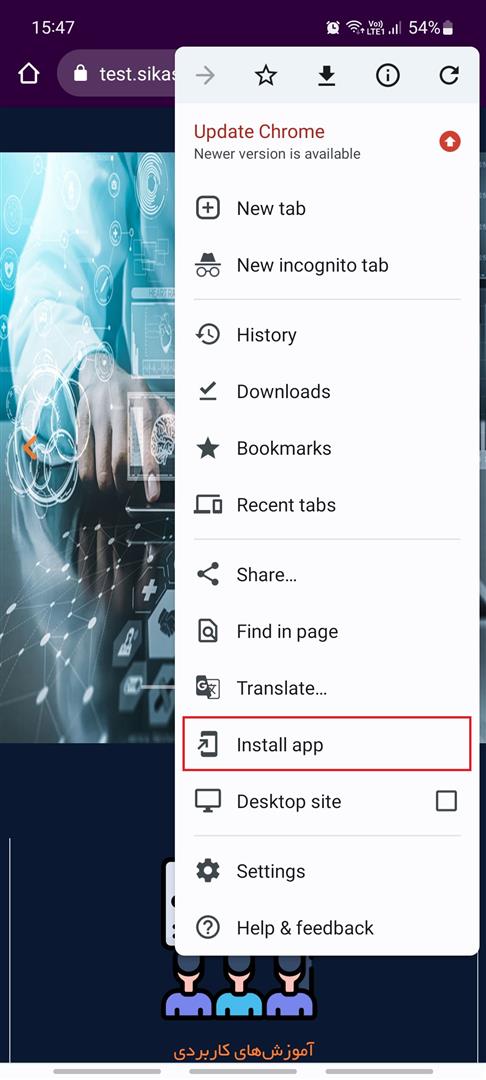
Task: Tap the download page arrow icon
Action: click(326, 76)
